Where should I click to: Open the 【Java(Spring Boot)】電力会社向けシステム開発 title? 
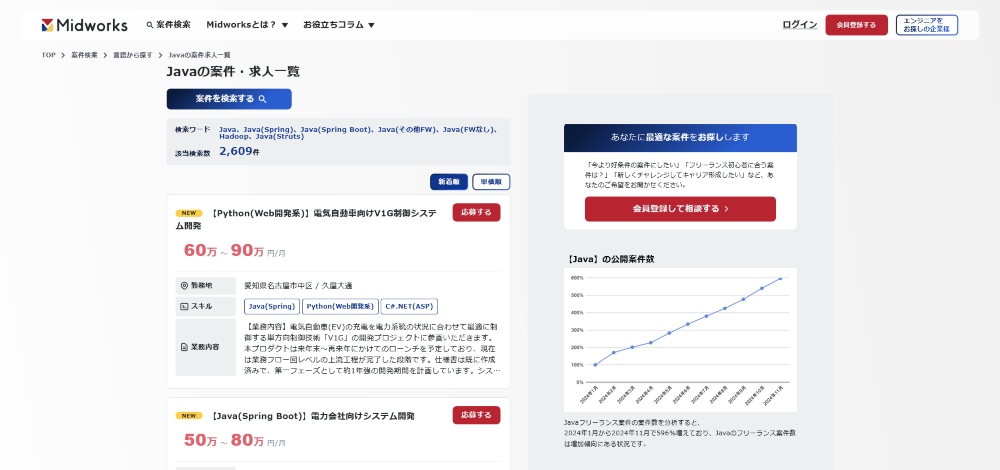(x=312, y=416)
